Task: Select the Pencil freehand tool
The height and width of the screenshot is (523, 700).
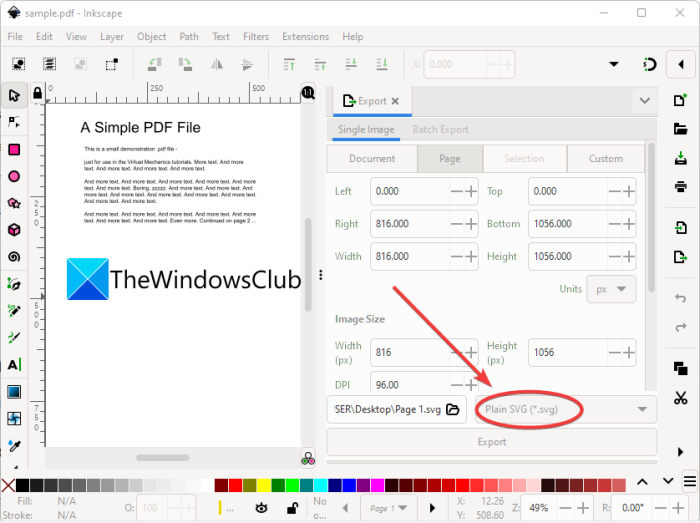Action: tap(14, 311)
